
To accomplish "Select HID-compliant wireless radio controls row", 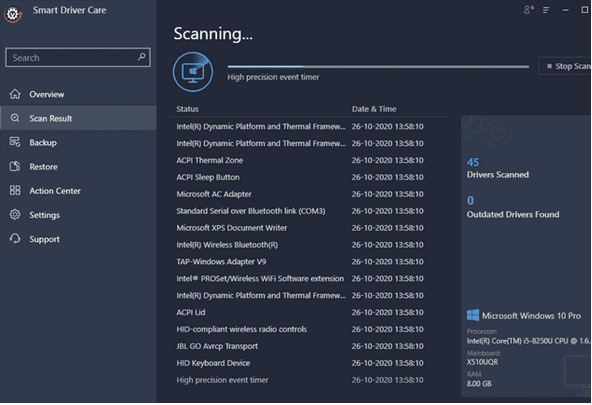I will (x=310, y=330).
